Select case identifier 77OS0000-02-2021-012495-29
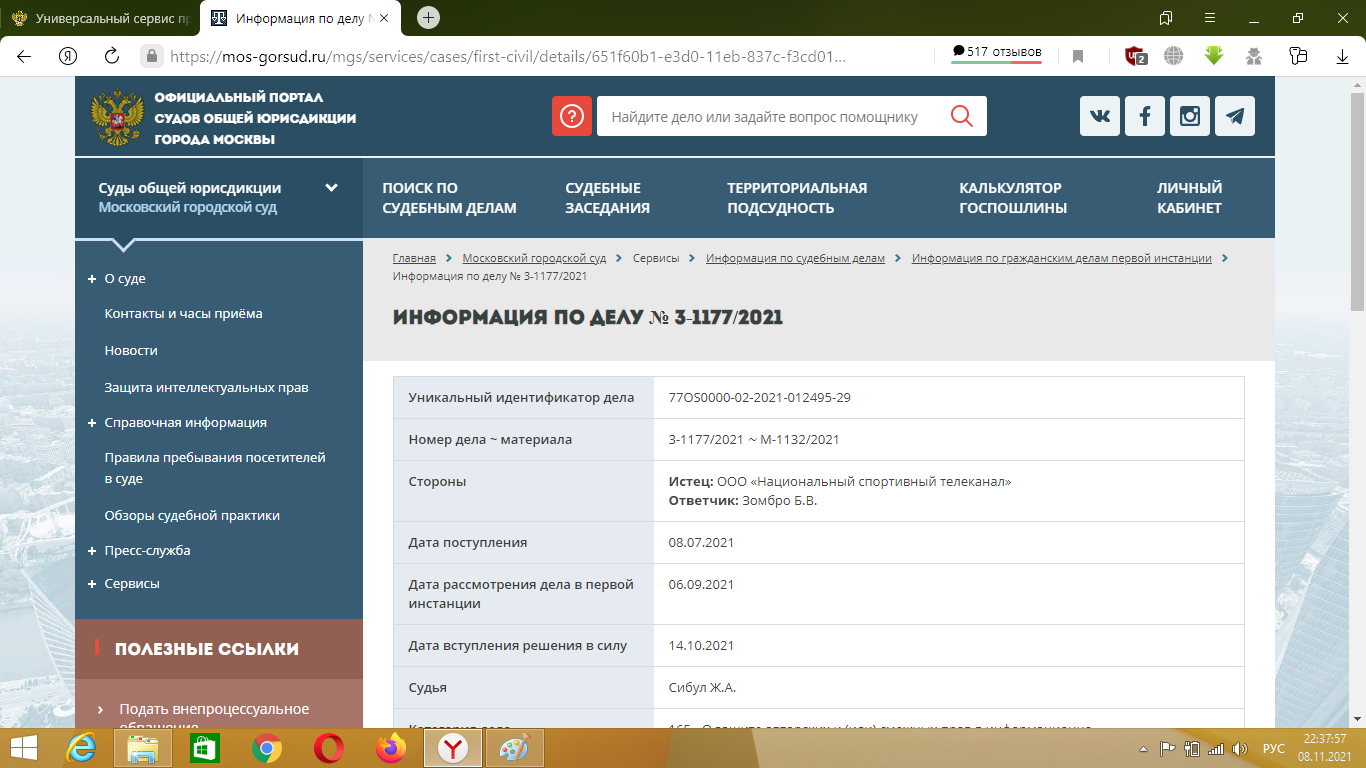The height and width of the screenshot is (768, 1366). tap(759, 397)
